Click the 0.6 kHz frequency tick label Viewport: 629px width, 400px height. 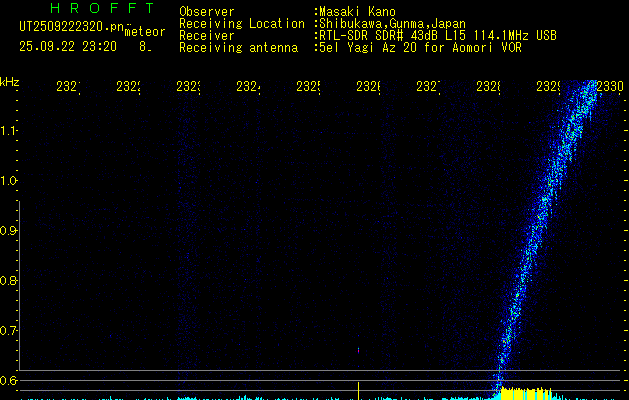click(x=8, y=380)
